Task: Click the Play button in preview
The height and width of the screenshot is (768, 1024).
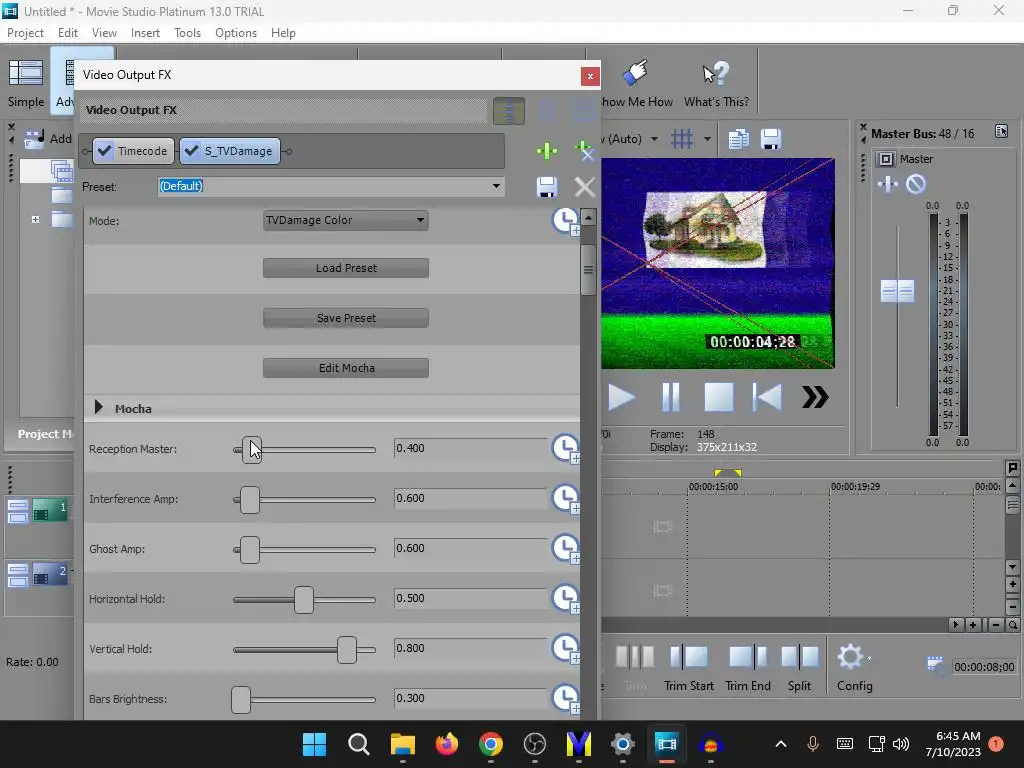Action: click(x=621, y=397)
